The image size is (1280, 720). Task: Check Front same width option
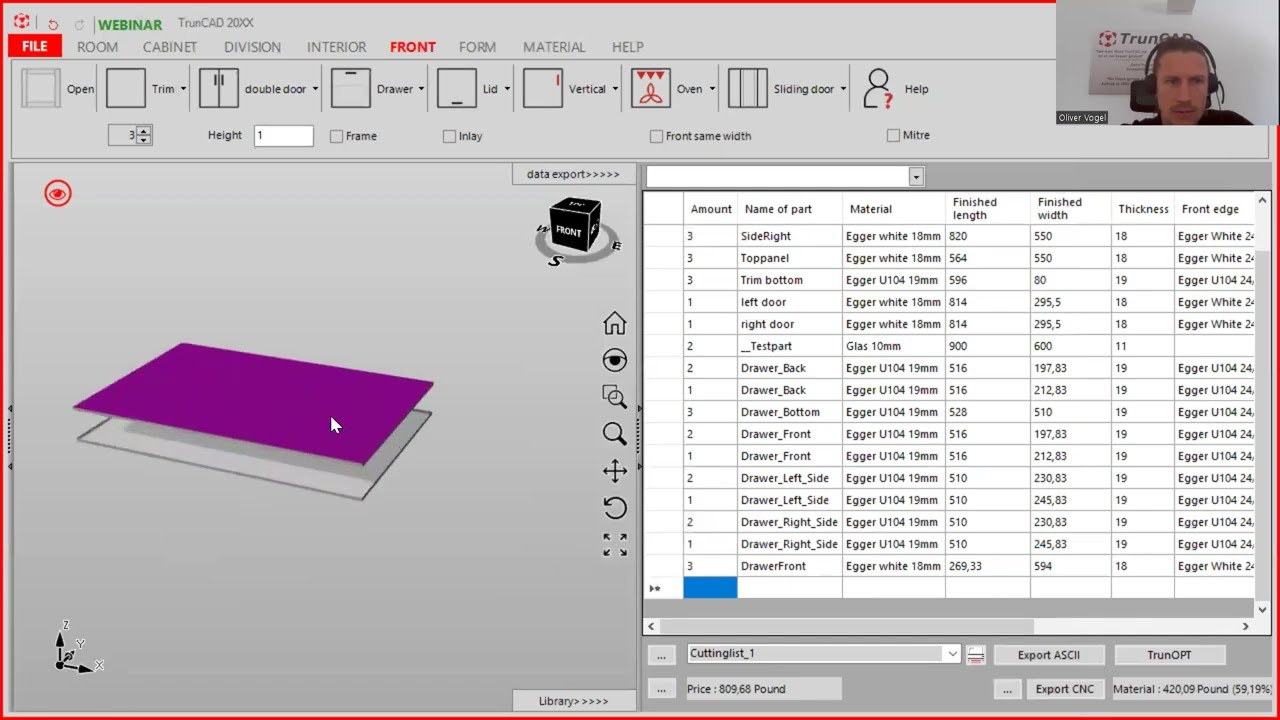[656, 136]
